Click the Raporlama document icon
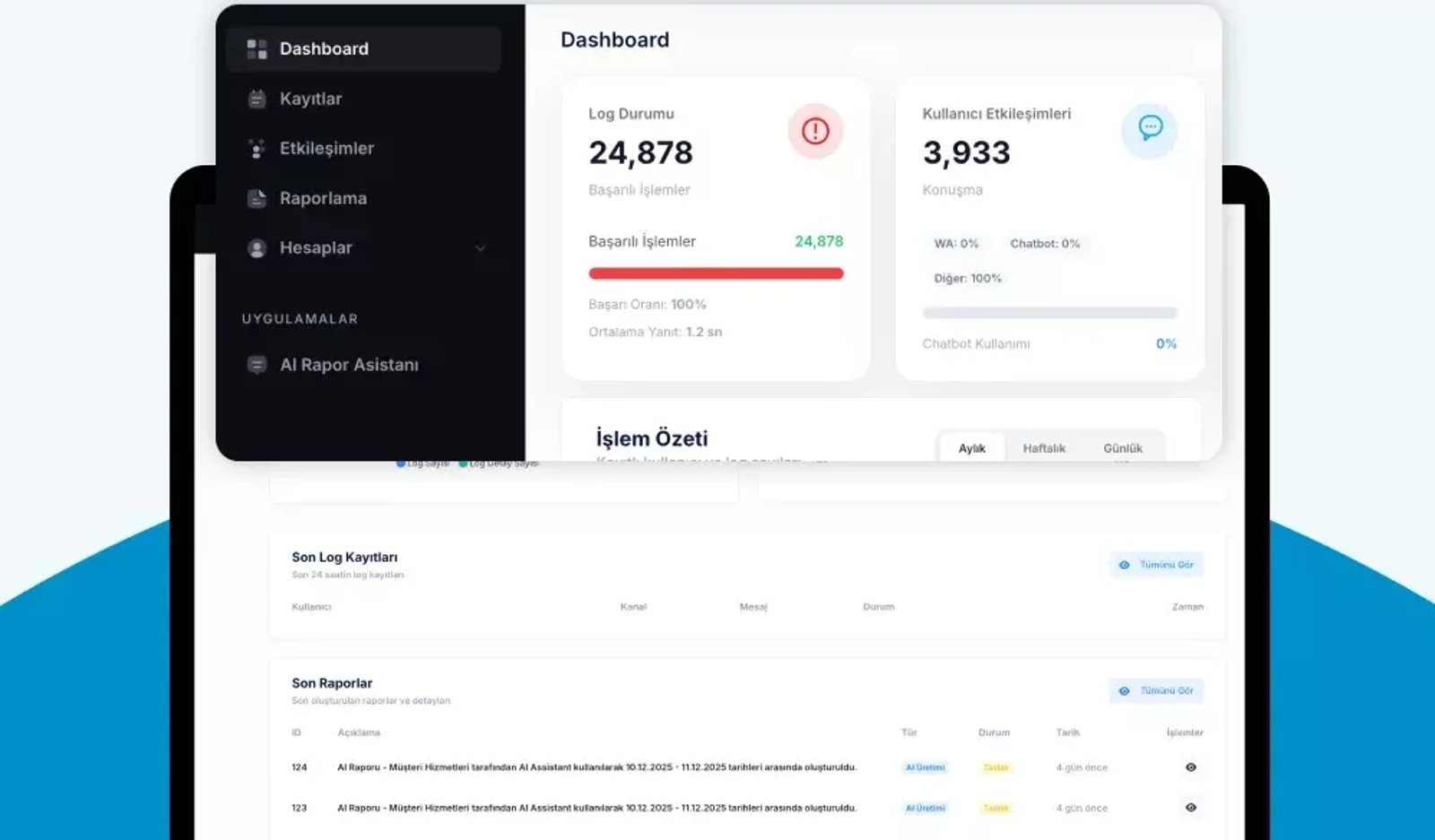1435x840 pixels. [257, 198]
